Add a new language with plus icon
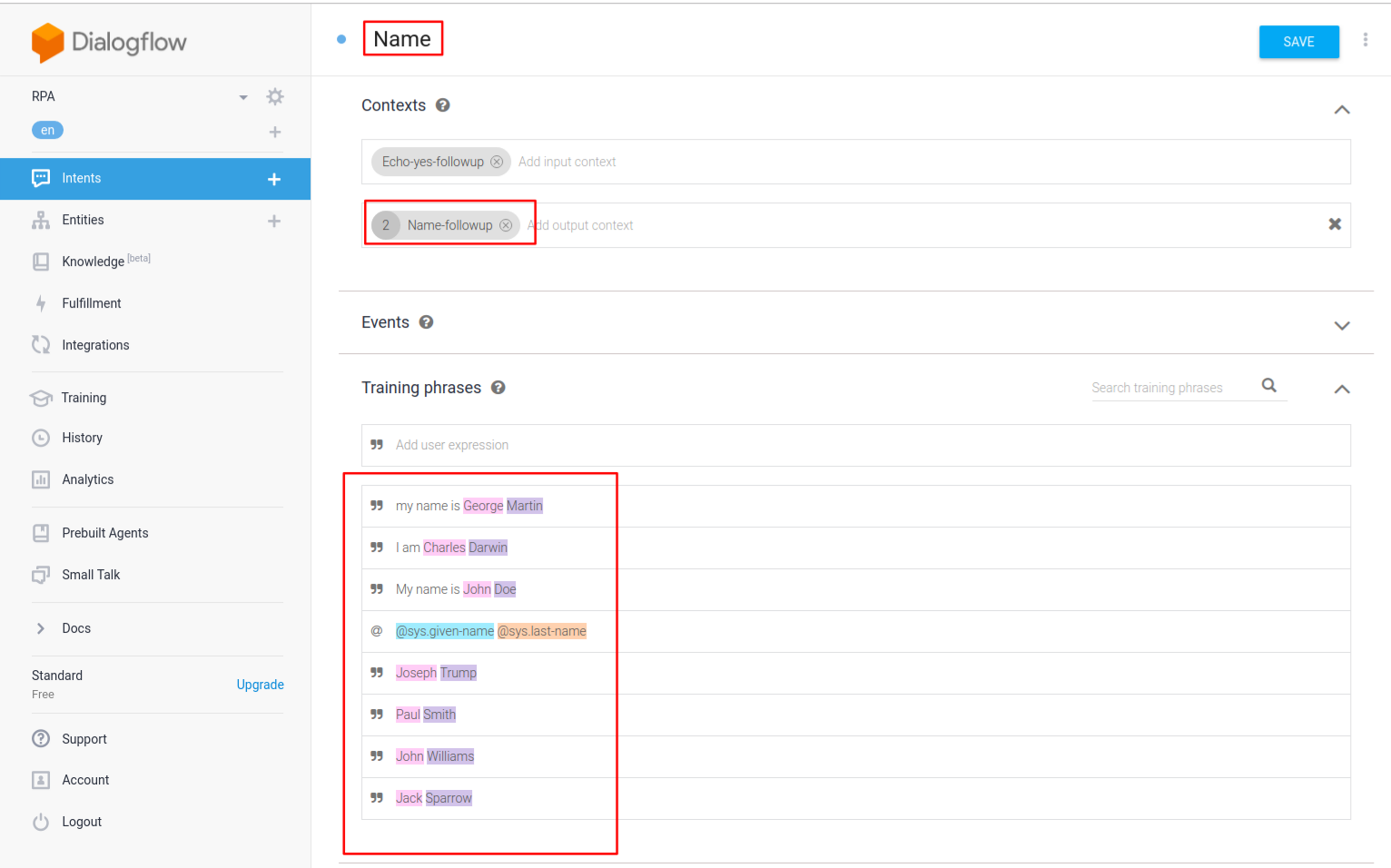 click(x=275, y=132)
